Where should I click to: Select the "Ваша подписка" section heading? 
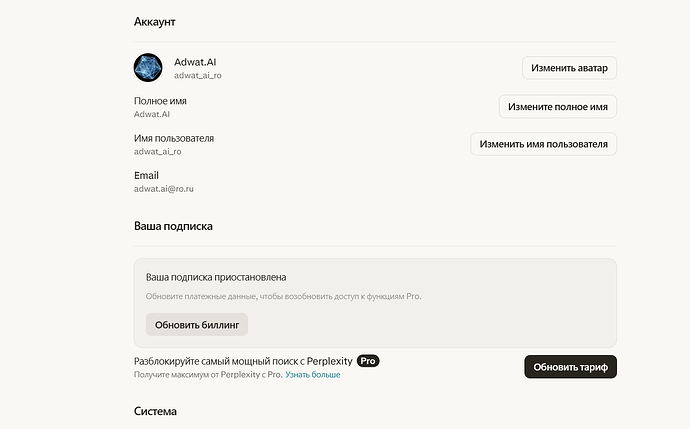point(173,227)
